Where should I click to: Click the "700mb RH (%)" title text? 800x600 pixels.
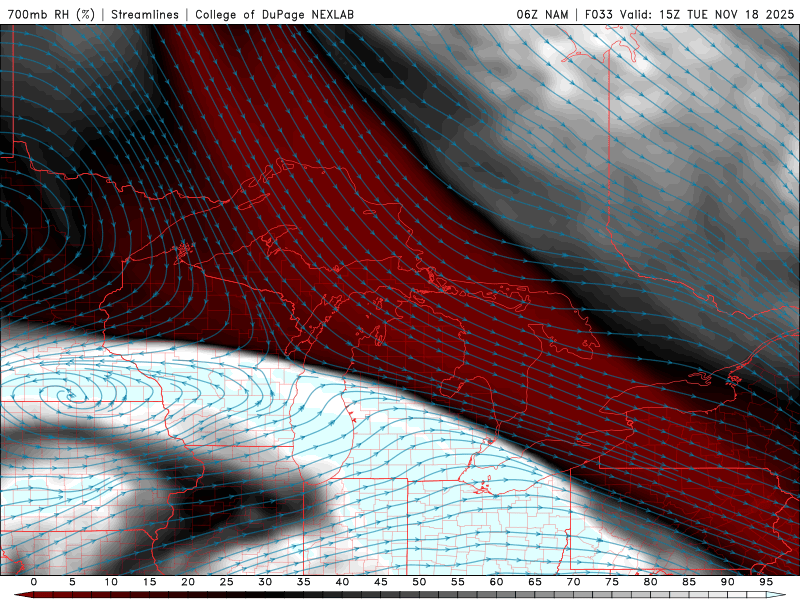52,14
